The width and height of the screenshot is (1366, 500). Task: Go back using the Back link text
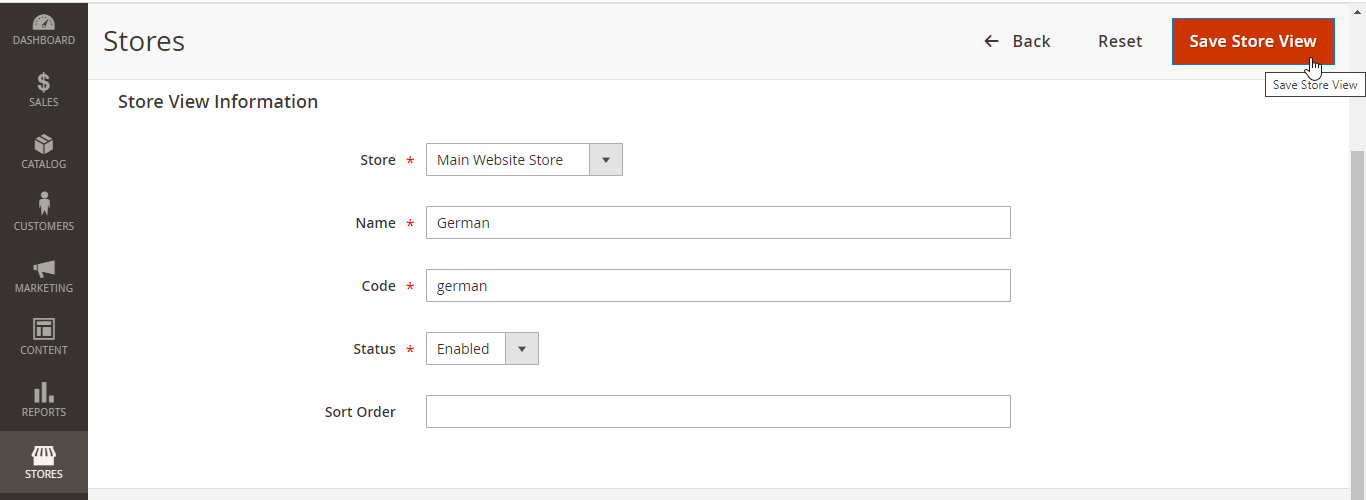click(x=1031, y=41)
